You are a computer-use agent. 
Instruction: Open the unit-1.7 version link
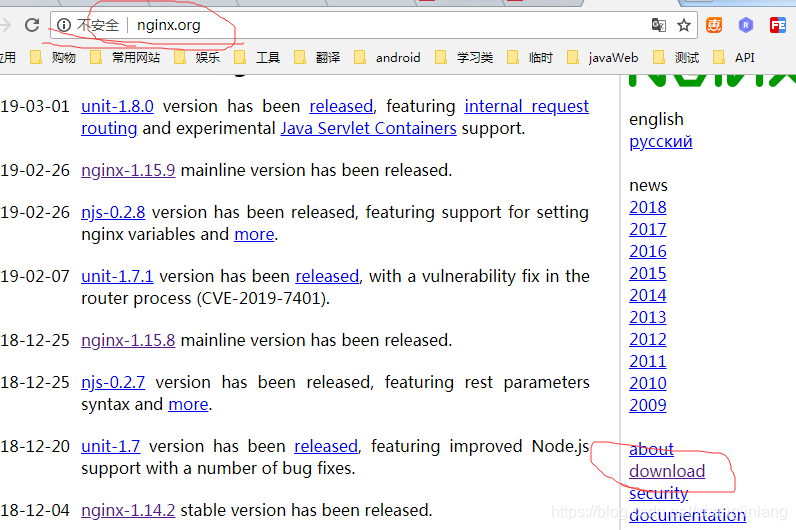[x=111, y=446]
